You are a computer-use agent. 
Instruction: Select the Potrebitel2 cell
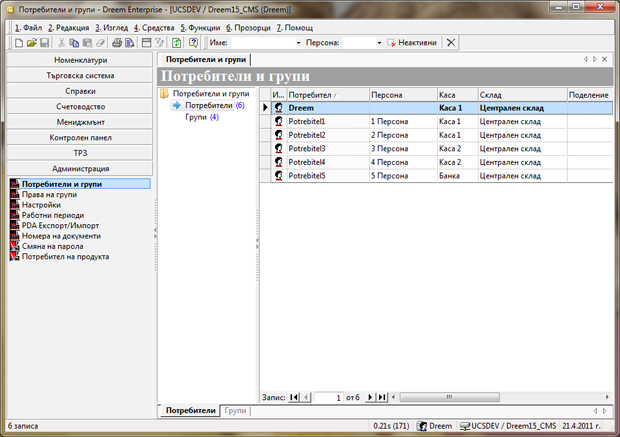tap(328, 135)
